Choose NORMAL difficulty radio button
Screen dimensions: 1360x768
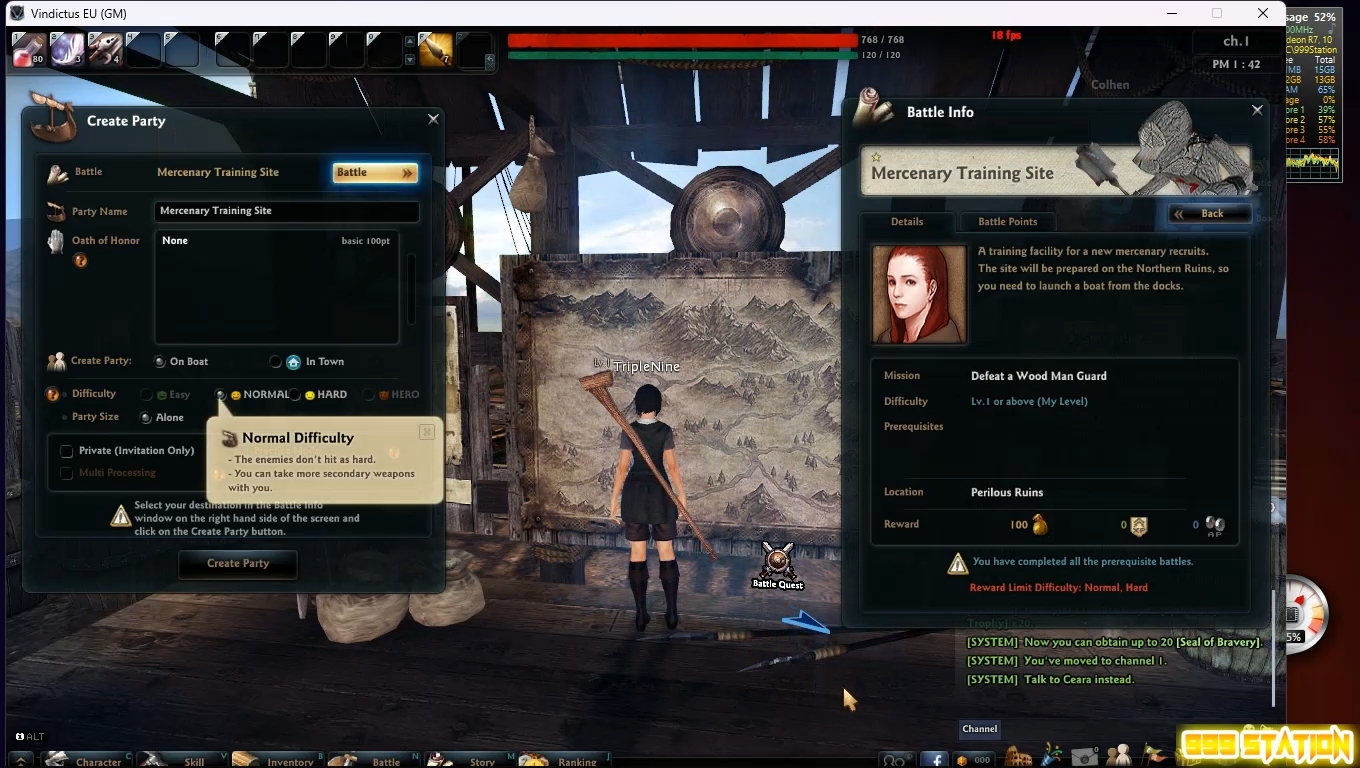coord(221,395)
